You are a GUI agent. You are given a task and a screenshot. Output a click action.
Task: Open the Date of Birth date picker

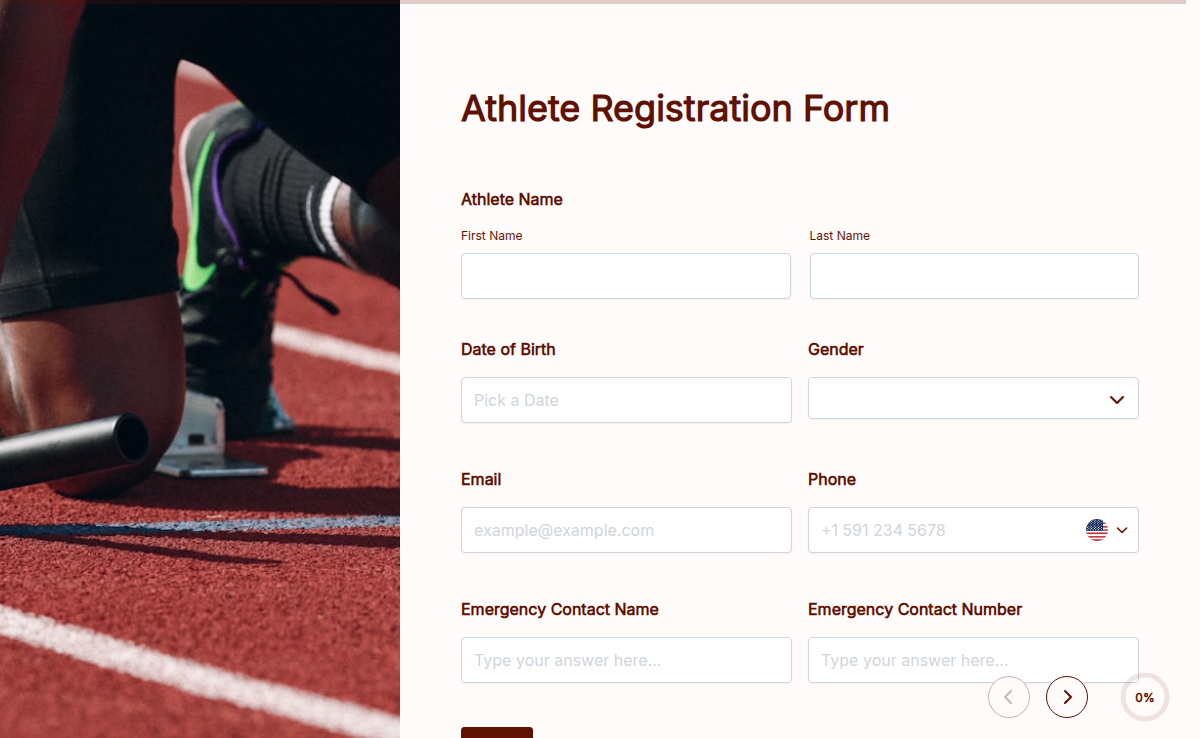[x=625, y=400]
